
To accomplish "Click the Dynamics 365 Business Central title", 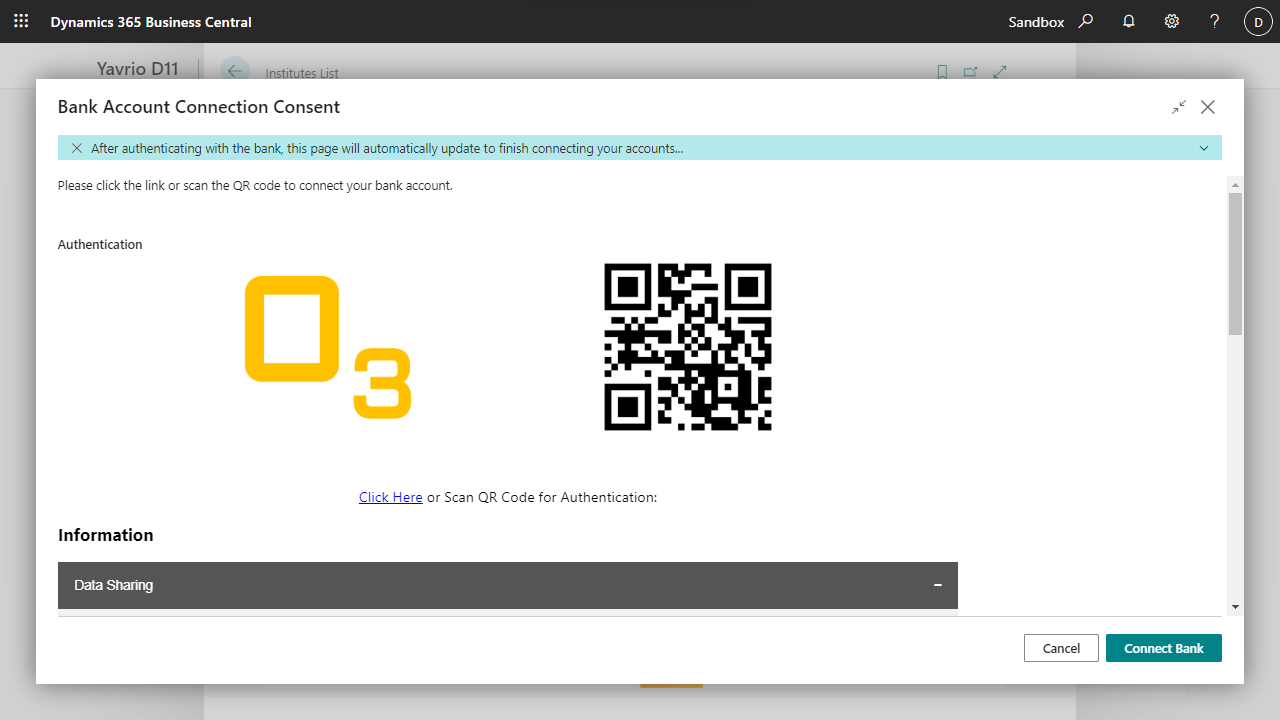I will pyautogui.click(x=151, y=22).
